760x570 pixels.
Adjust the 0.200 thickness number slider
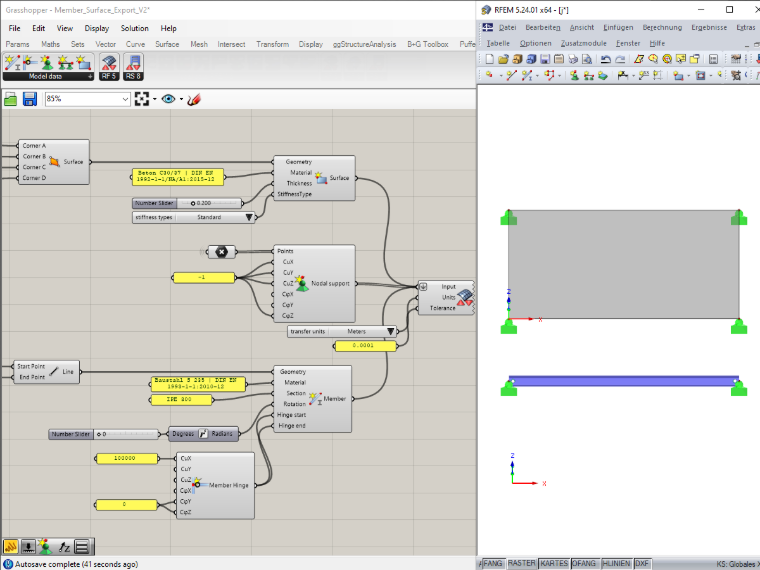(x=187, y=203)
